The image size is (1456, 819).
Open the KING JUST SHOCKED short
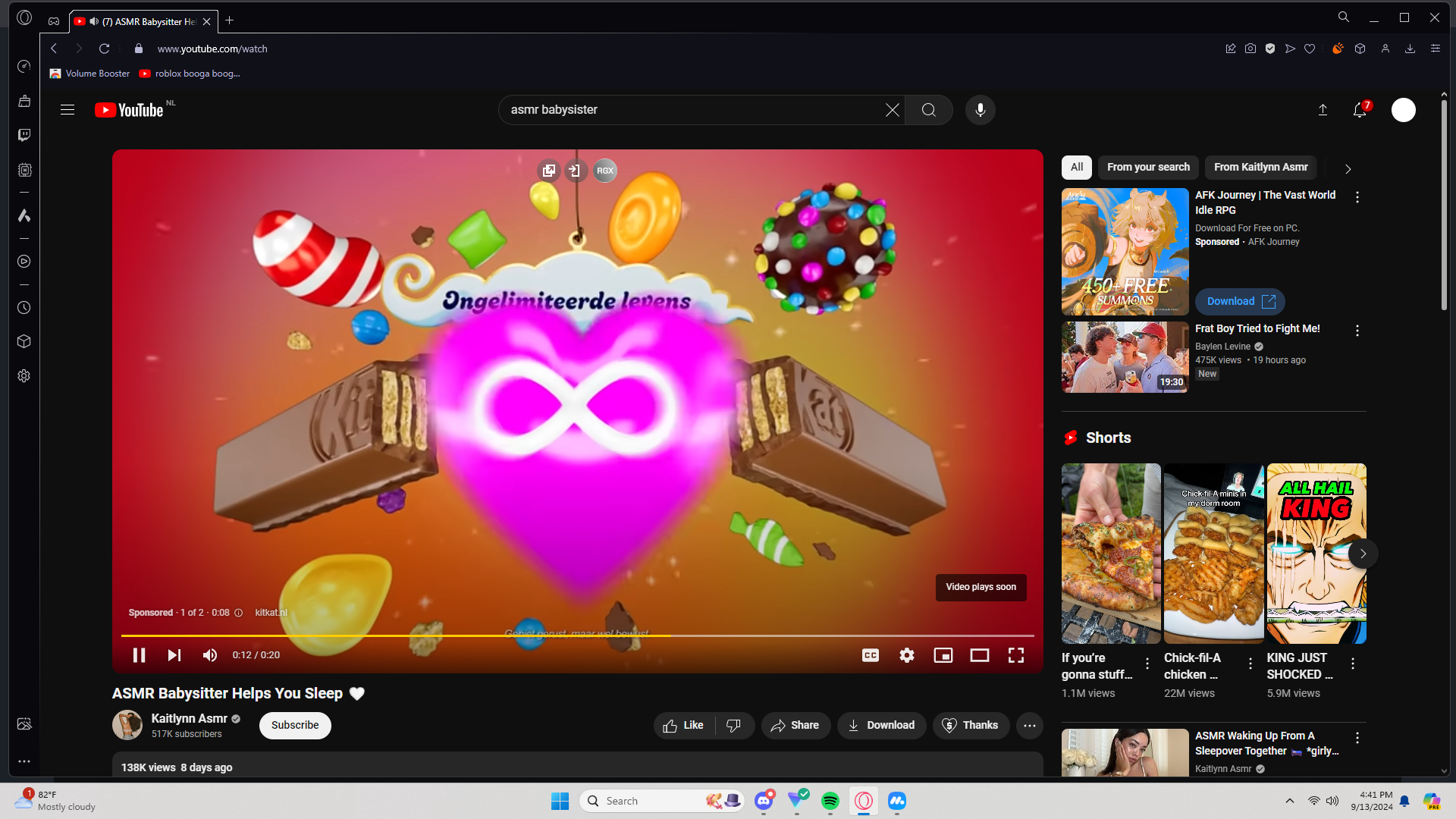pos(1316,554)
